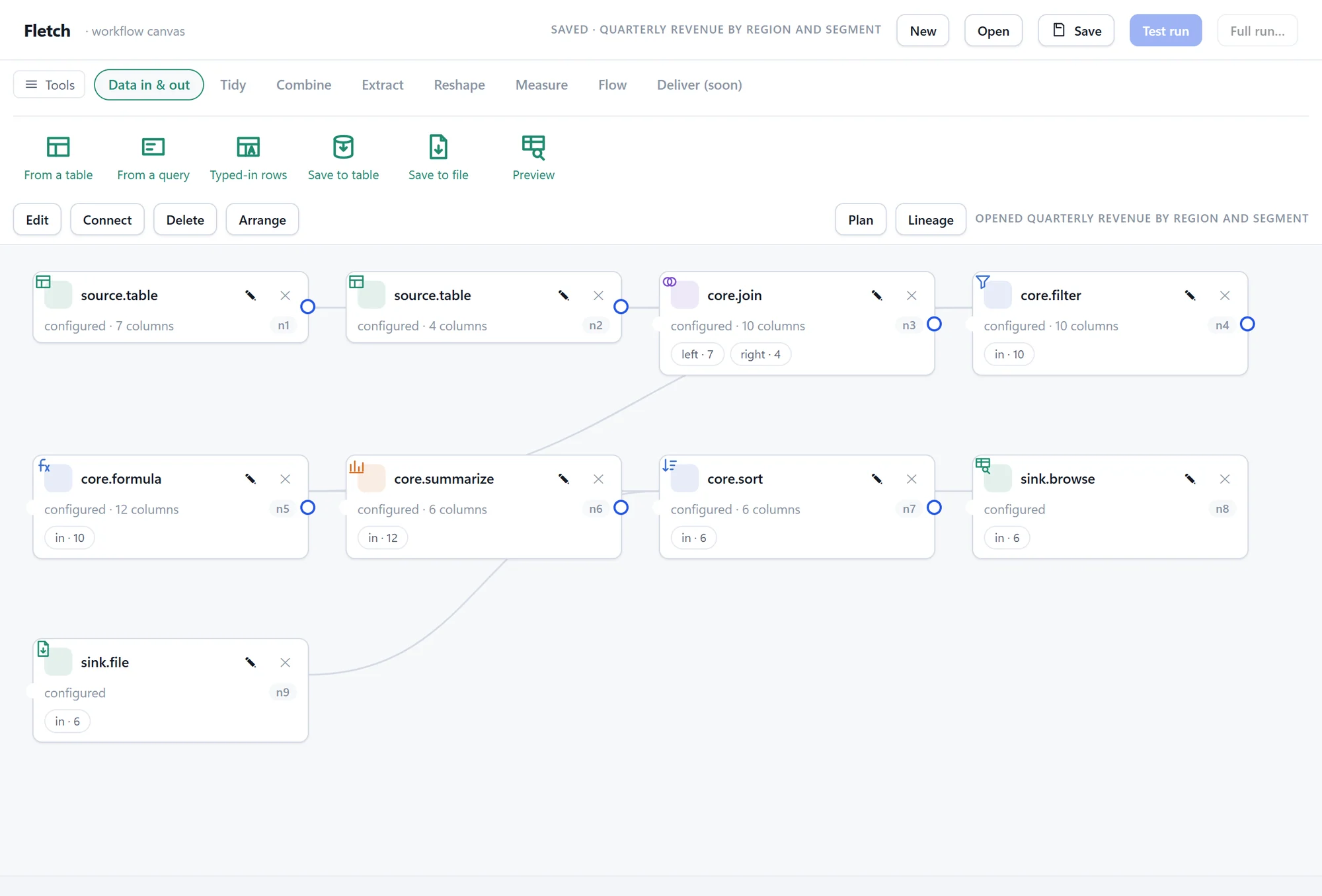Click the Edit button
Image resolution: width=1322 pixels, height=896 pixels.
[x=37, y=219]
